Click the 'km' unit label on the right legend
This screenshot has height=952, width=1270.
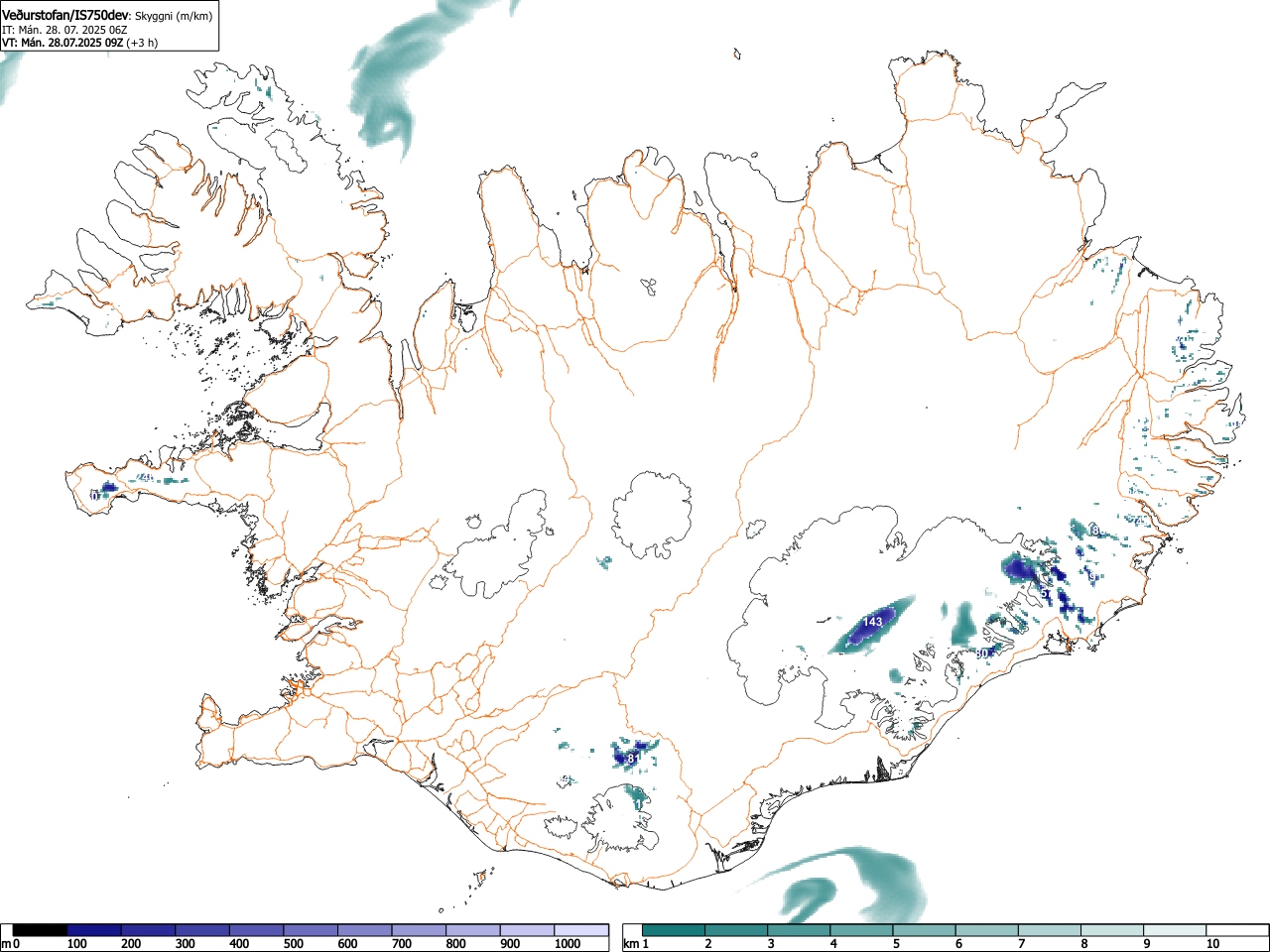(x=631, y=944)
